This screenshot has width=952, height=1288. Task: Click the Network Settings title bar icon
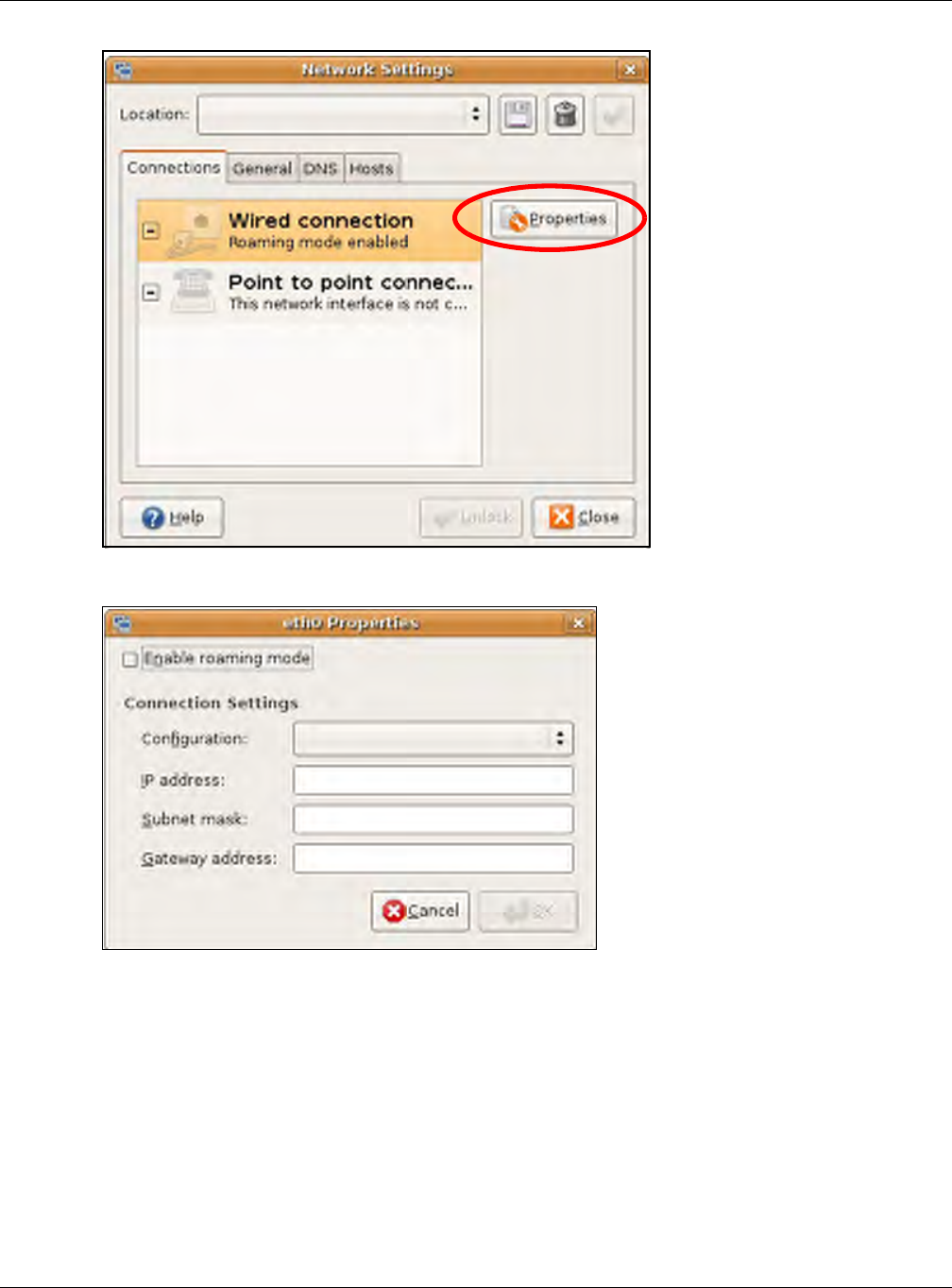[x=123, y=70]
